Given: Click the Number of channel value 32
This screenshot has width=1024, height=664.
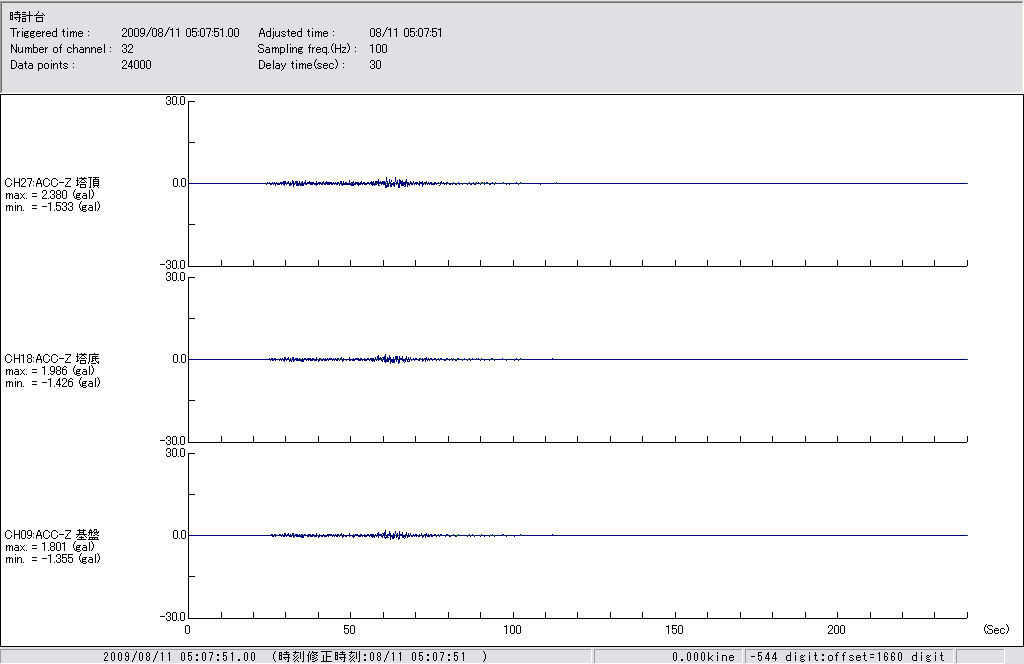Looking at the screenshot, I should tap(127, 49).
